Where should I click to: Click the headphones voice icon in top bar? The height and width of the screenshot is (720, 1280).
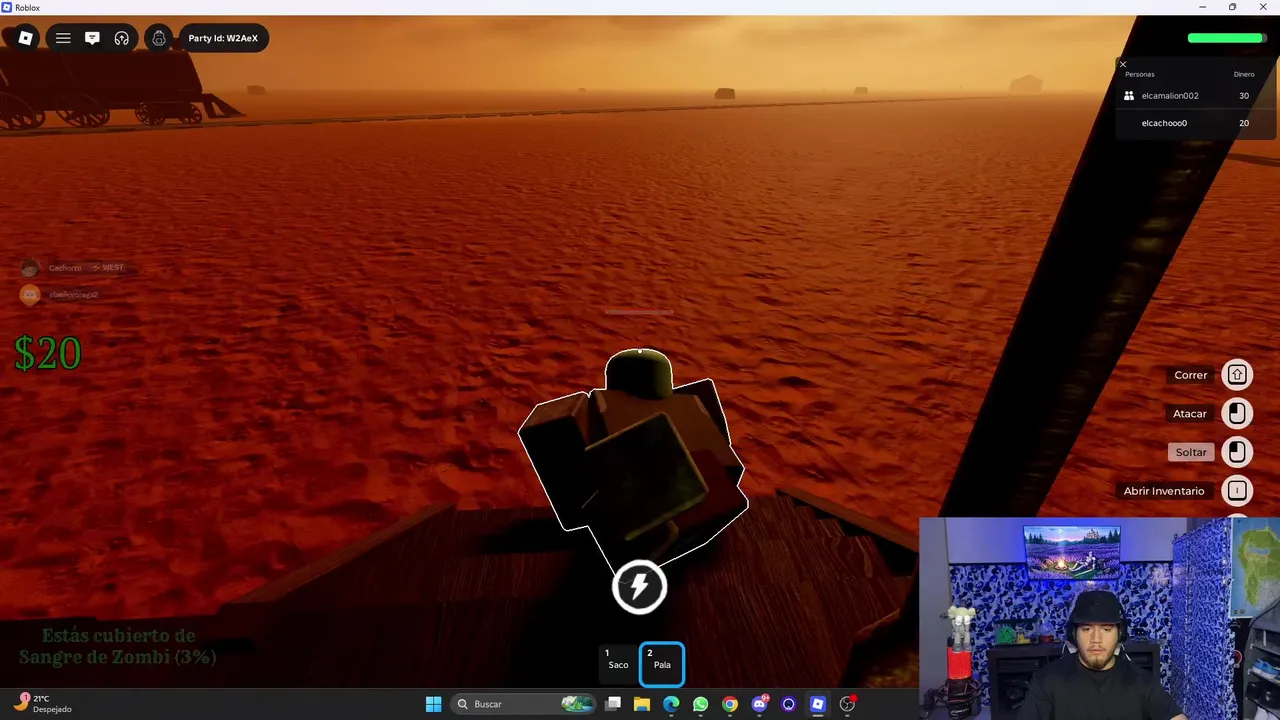coord(122,38)
